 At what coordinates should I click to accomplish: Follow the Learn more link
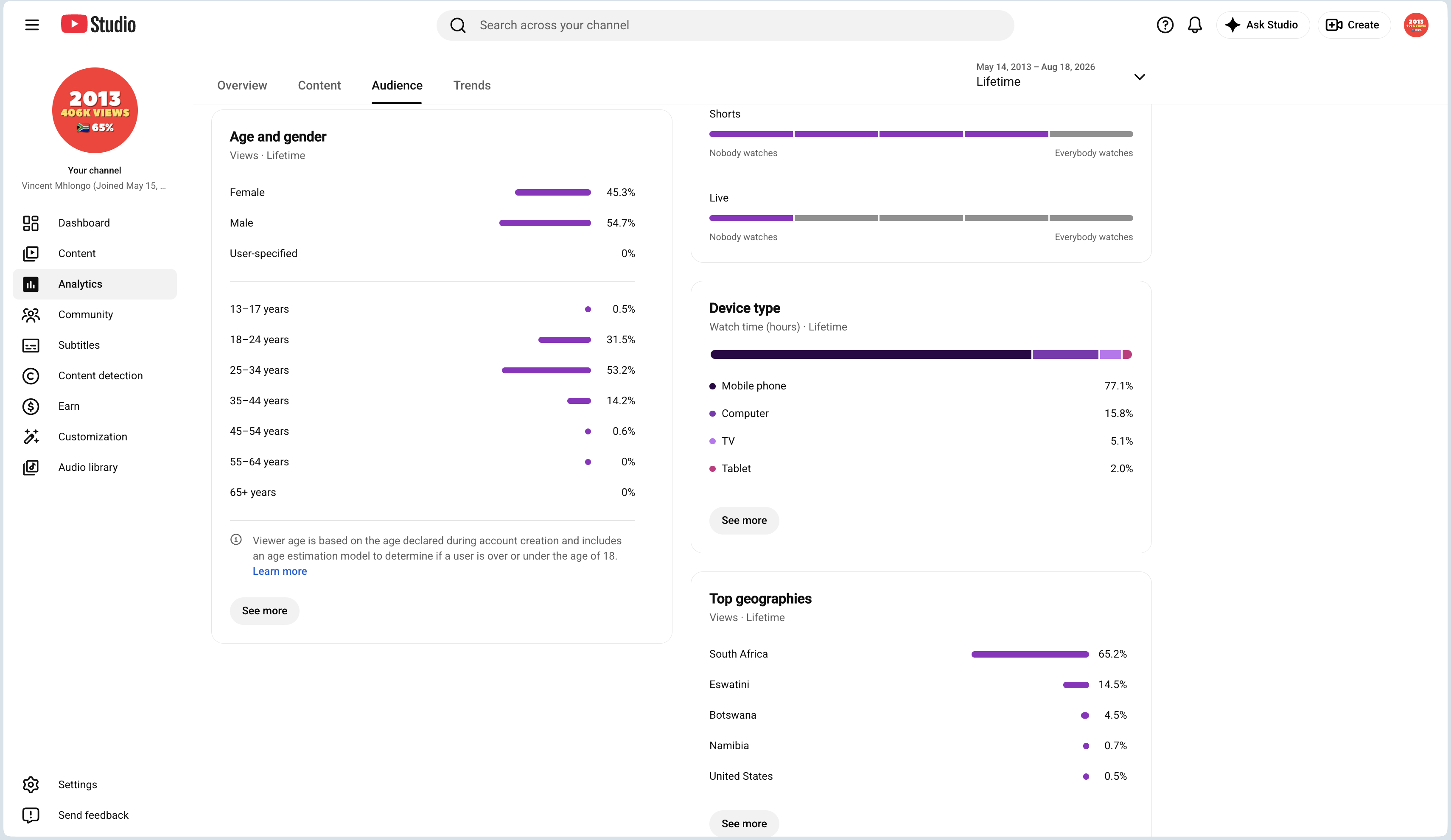[280, 571]
